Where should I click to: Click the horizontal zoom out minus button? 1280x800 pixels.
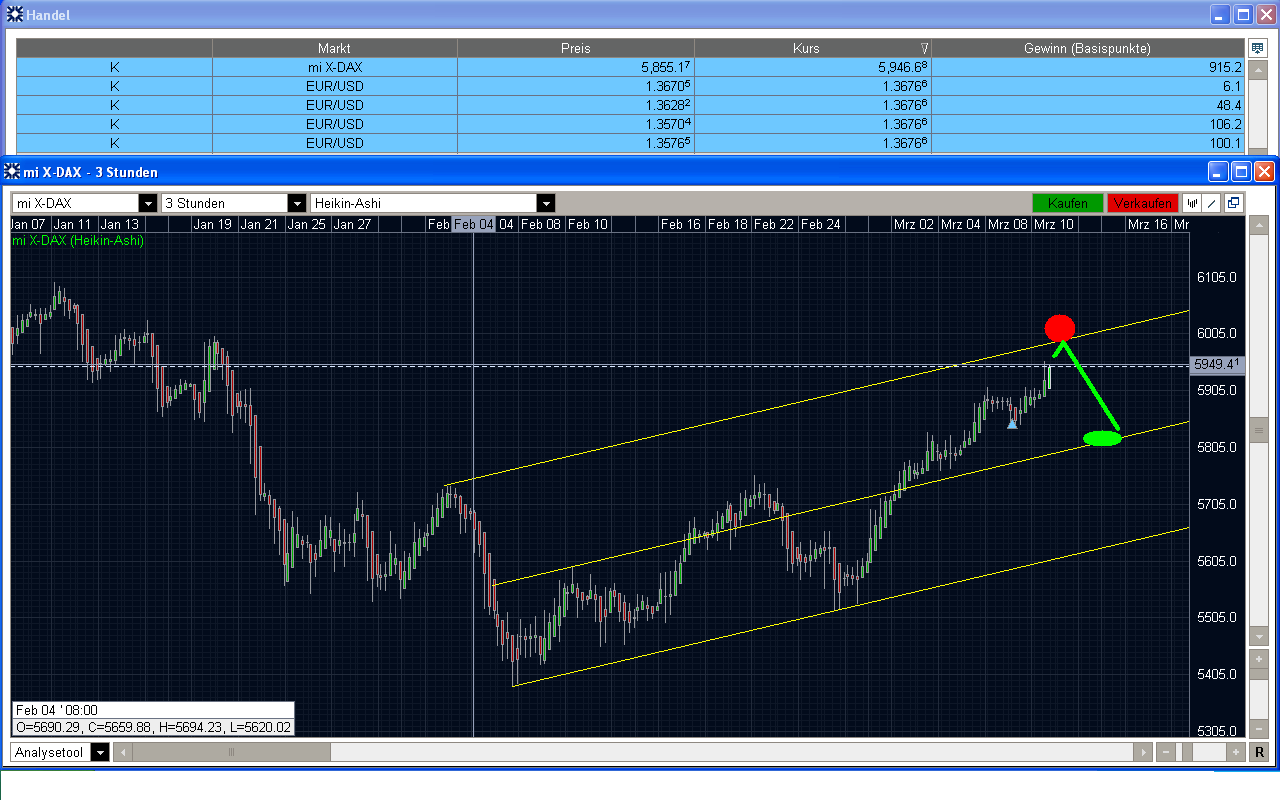pos(1166,752)
